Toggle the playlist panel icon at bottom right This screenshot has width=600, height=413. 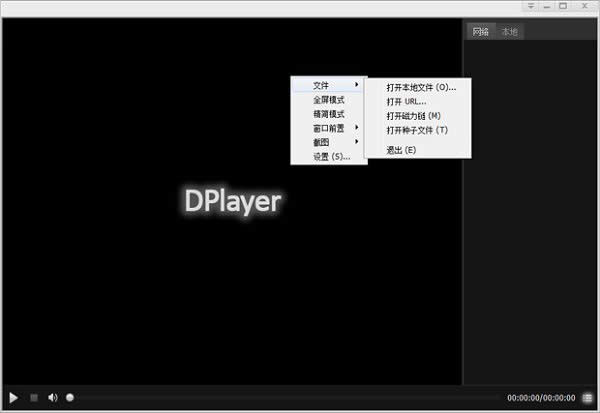587,398
